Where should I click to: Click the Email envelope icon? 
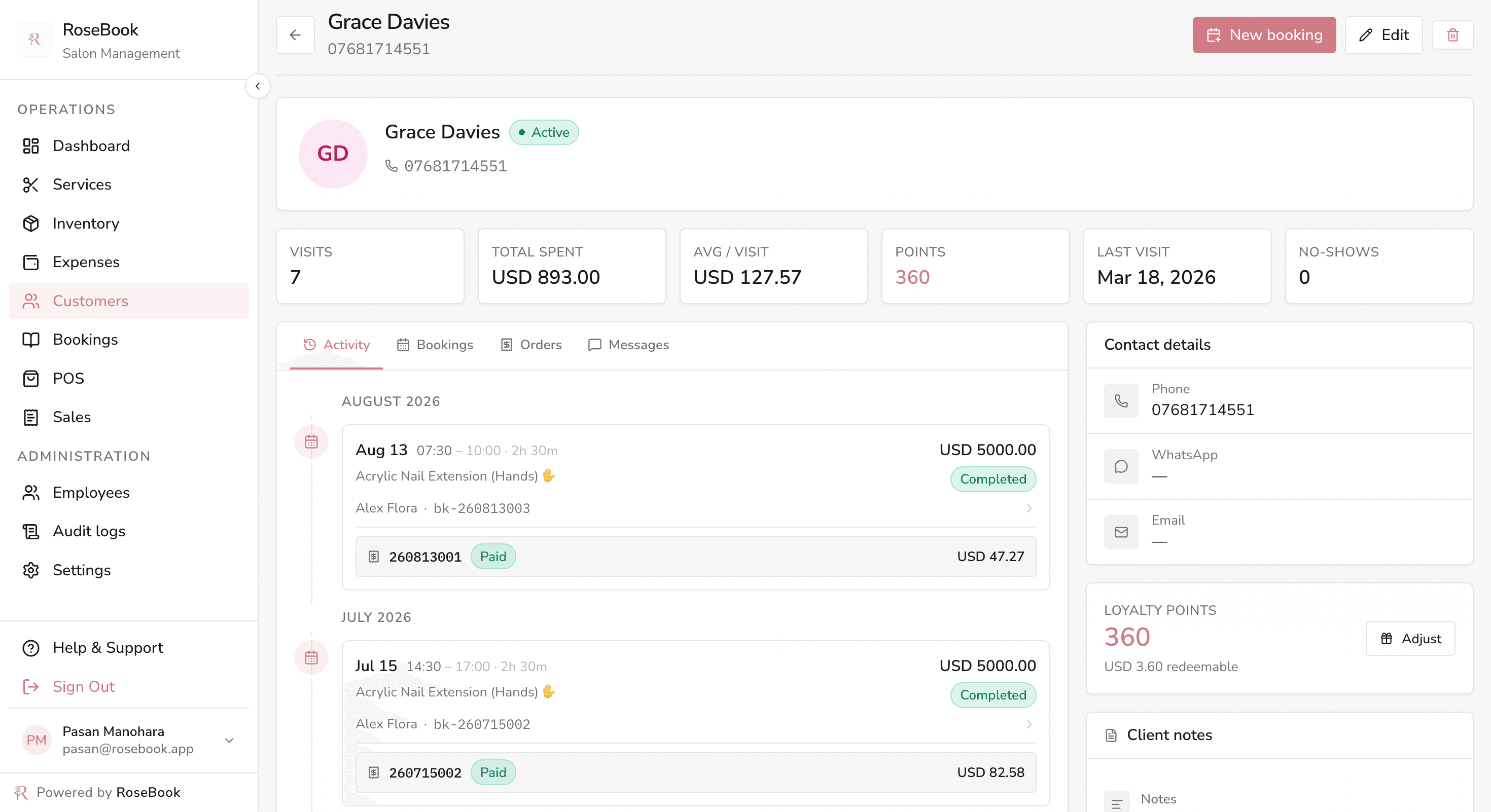(x=1121, y=532)
